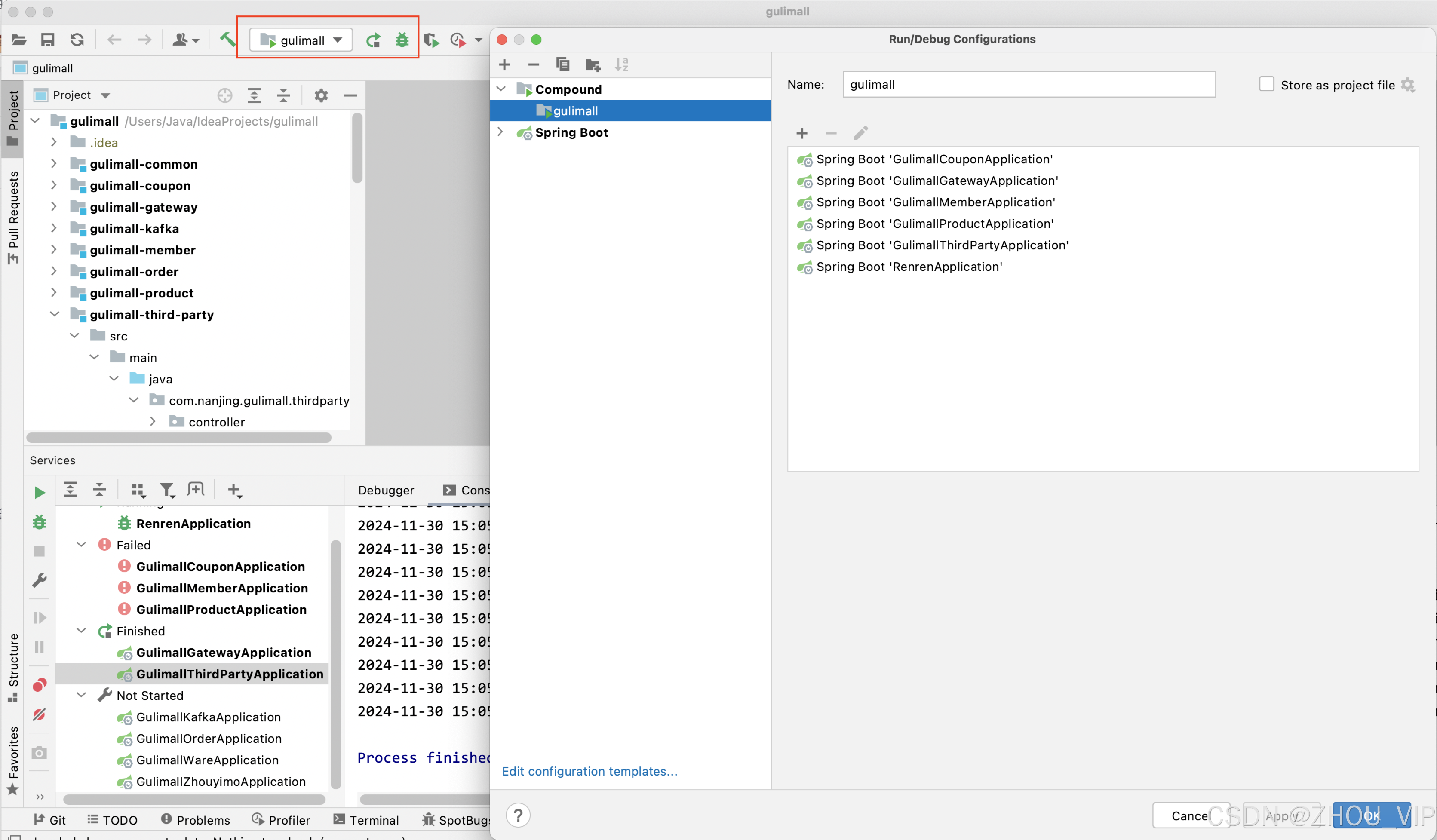Click the sort configurations alphabetically icon
The width and height of the screenshot is (1437, 840).
[x=621, y=64]
